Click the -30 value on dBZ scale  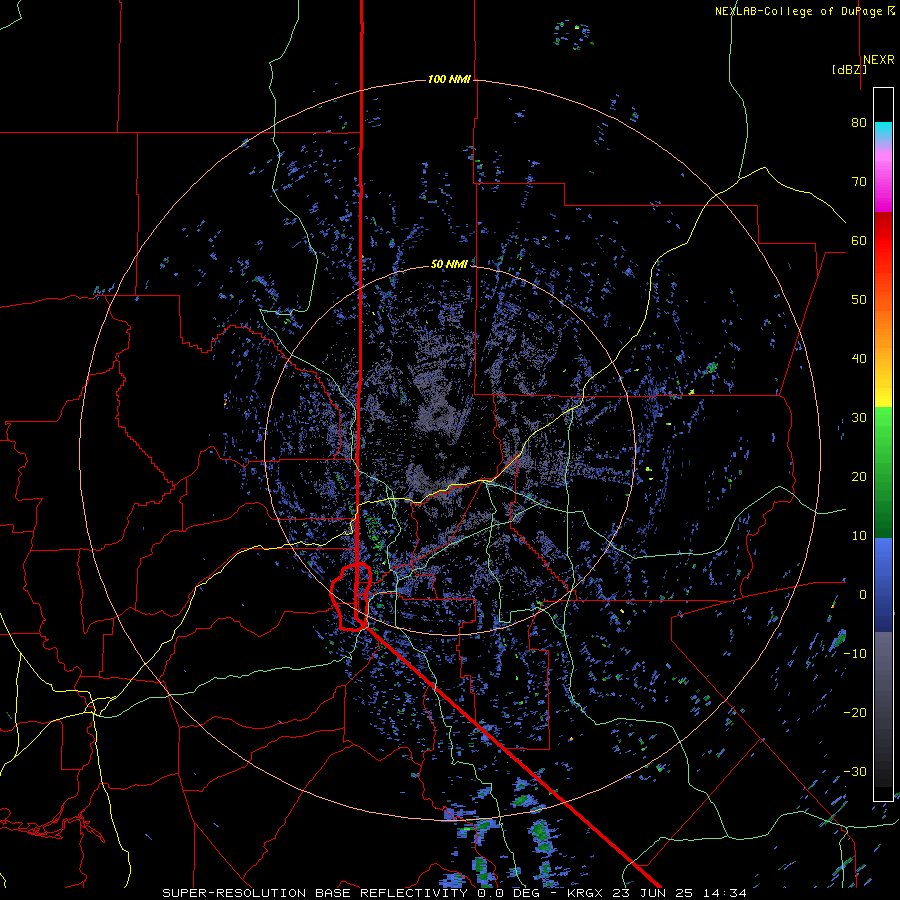click(855, 771)
